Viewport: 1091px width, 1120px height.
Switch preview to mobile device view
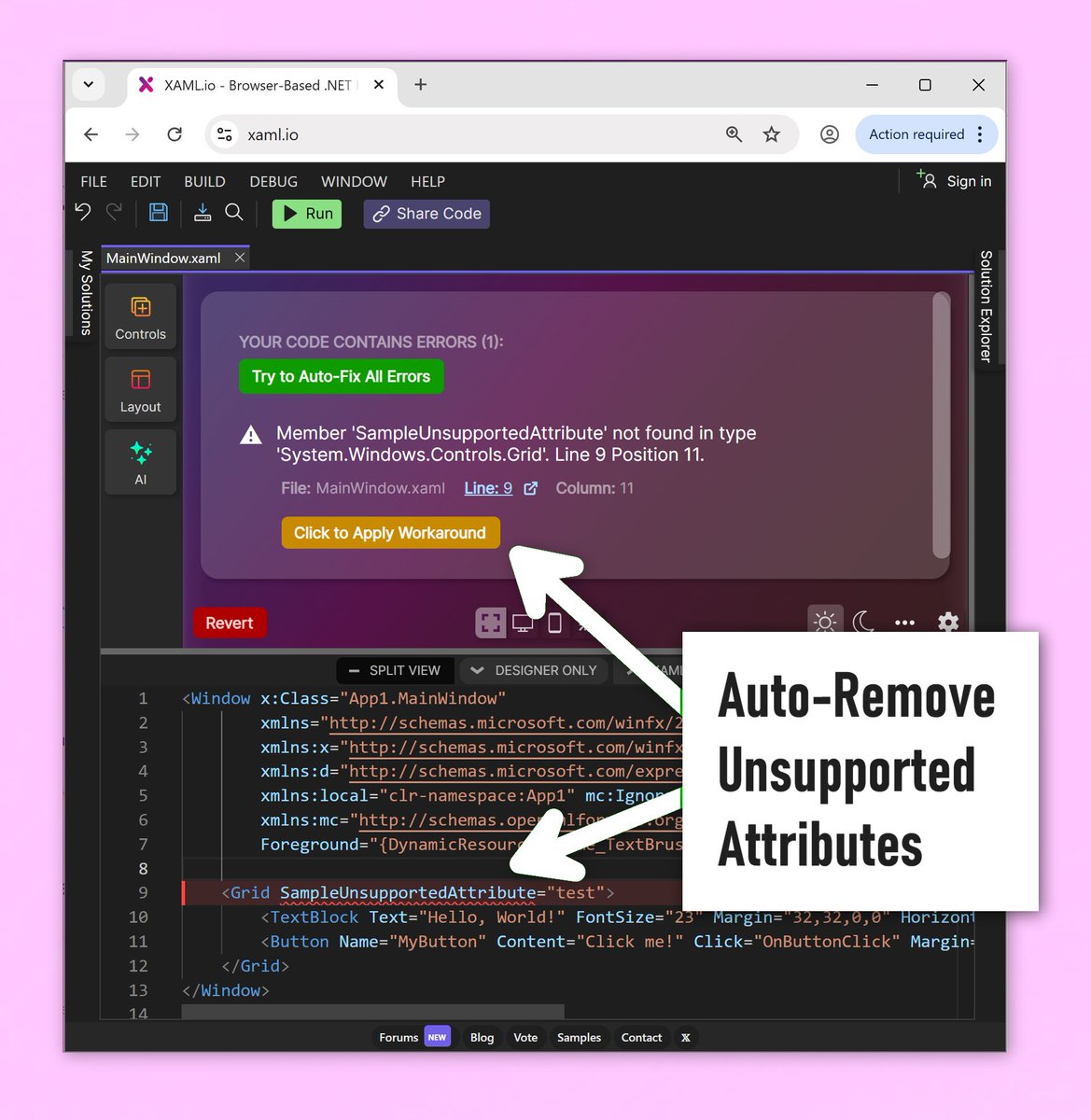[x=554, y=622]
